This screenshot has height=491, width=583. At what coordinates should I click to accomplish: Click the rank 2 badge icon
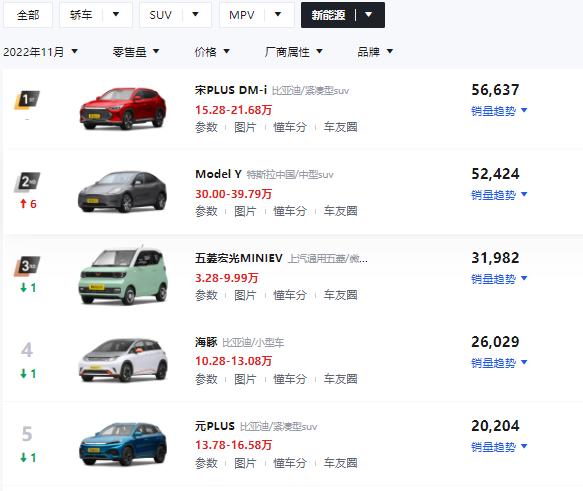click(x=27, y=182)
